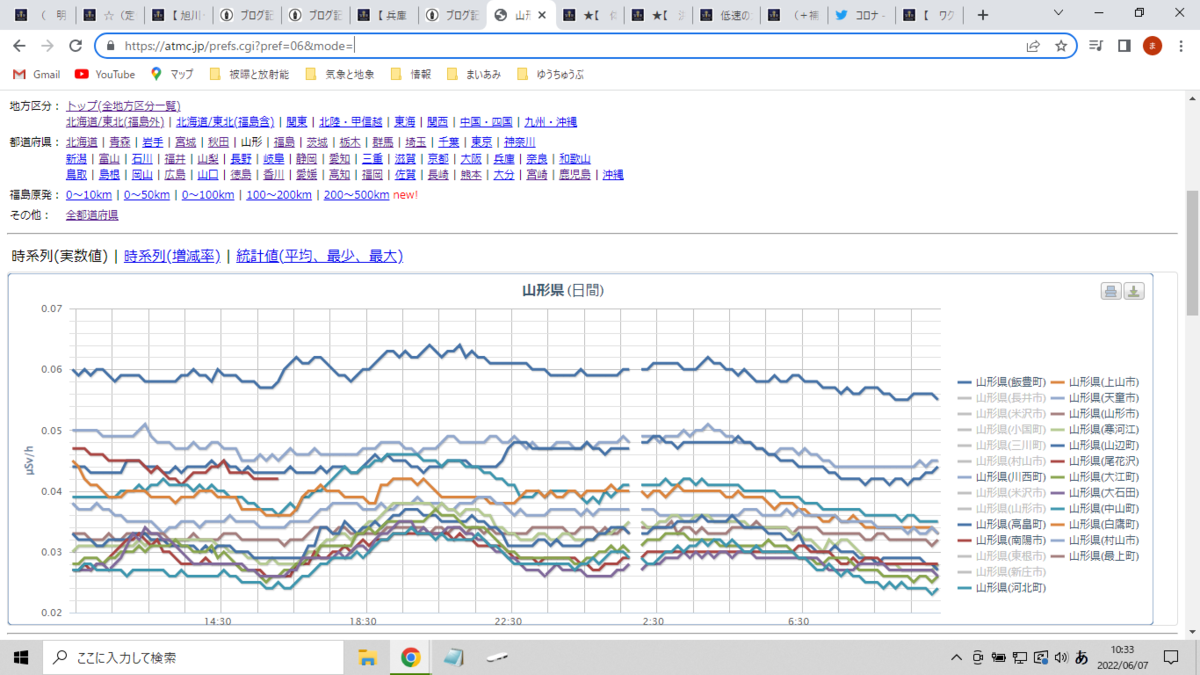Share this page via address bar icon
Image resolution: width=1200 pixels, height=675 pixels.
1033,46
